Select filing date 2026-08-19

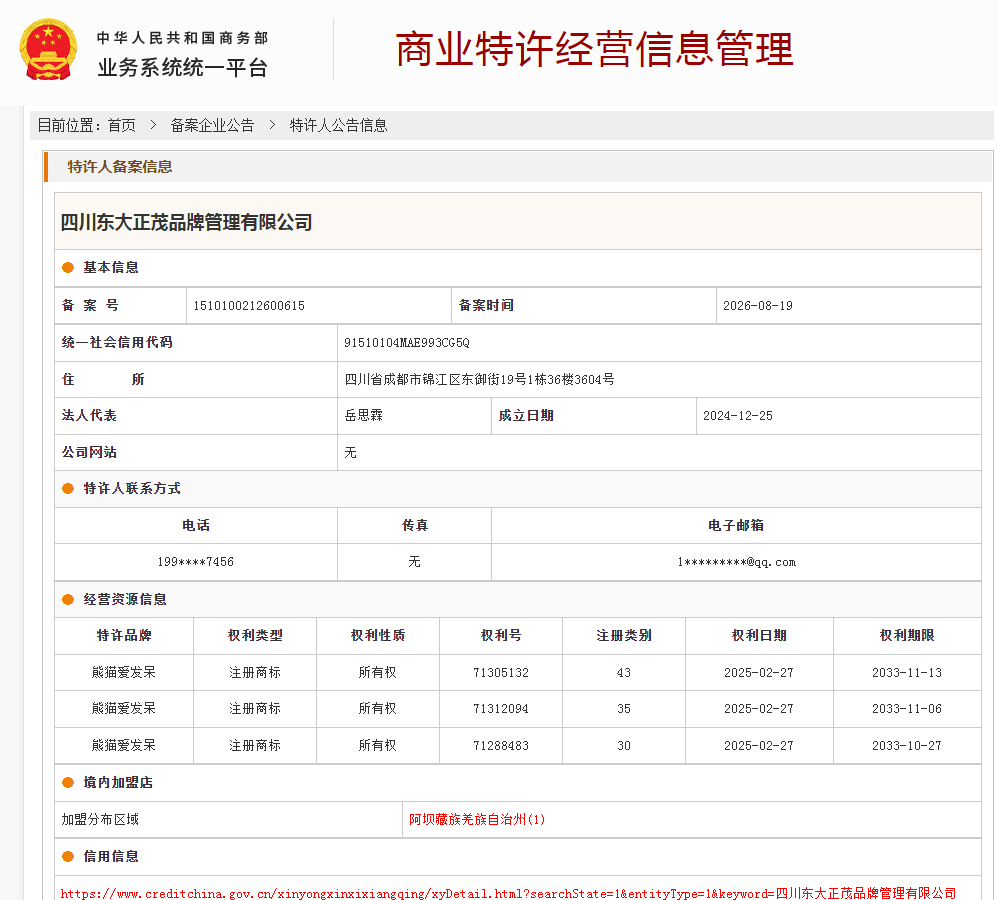click(758, 306)
